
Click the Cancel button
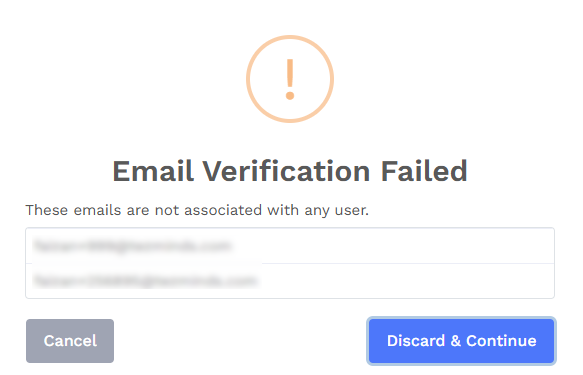point(70,341)
